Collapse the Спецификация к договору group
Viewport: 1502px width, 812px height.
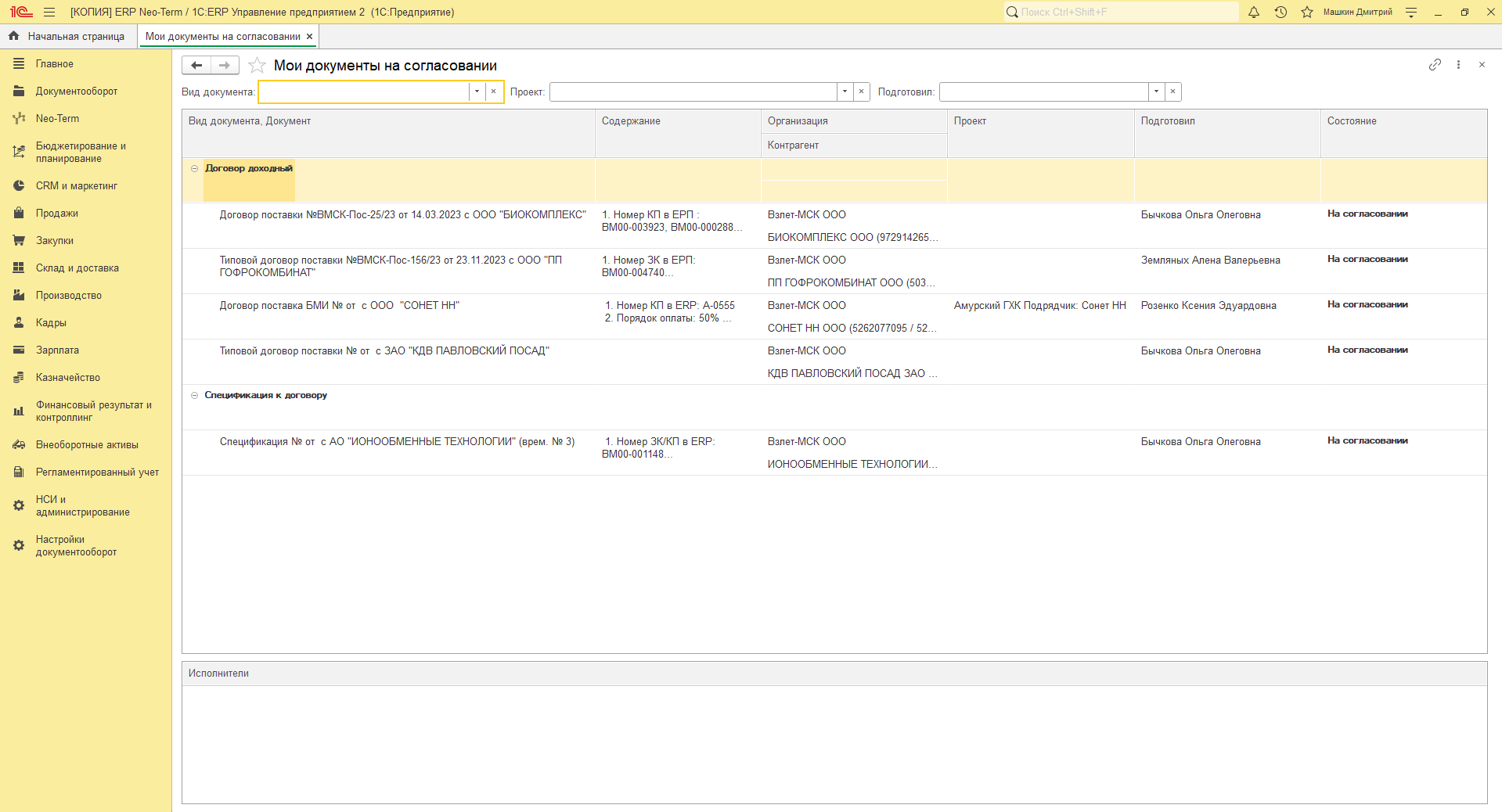point(195,395)
